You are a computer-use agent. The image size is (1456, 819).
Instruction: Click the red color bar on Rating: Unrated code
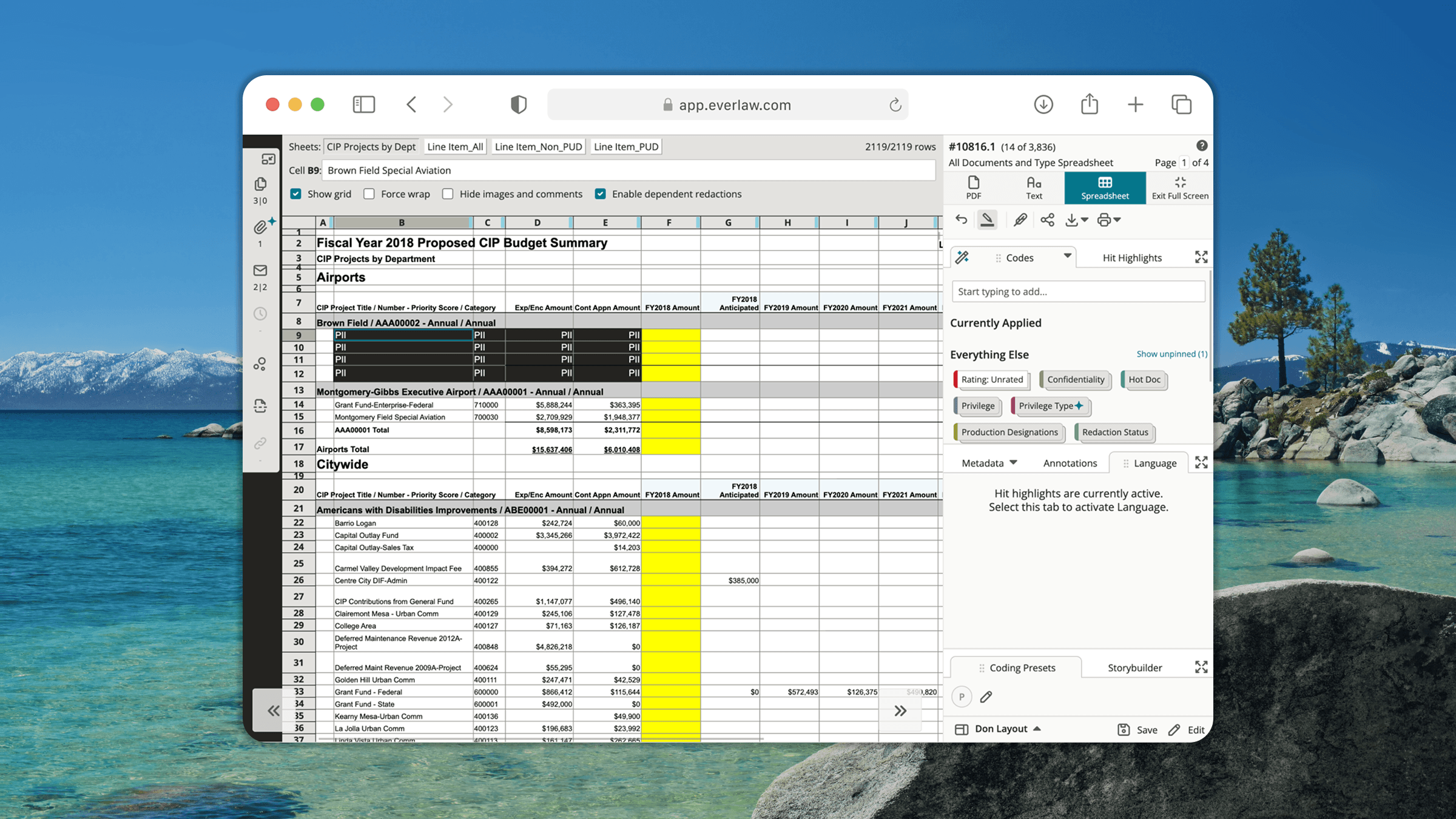pyautogui.click(x=957, y=379)
